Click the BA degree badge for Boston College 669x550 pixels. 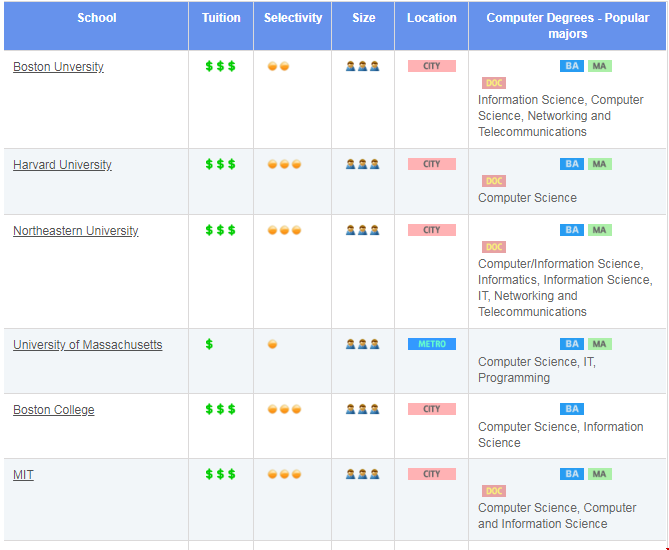(572, 409)
